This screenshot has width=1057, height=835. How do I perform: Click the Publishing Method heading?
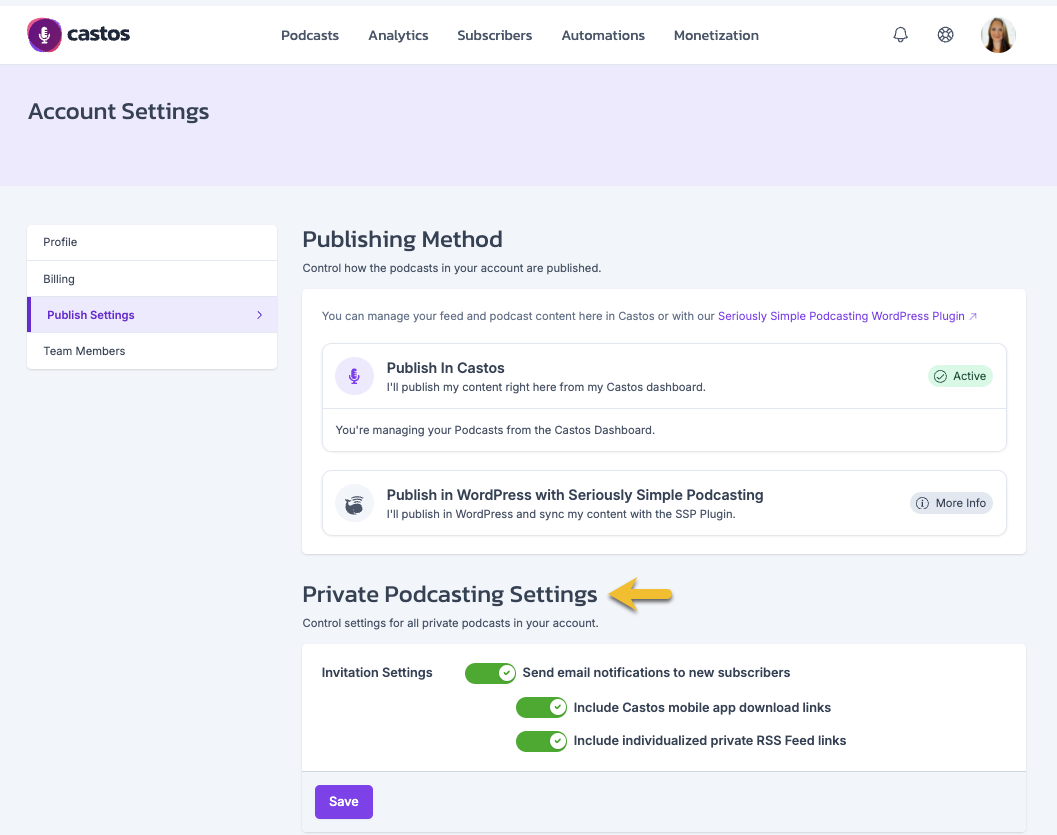402,239
